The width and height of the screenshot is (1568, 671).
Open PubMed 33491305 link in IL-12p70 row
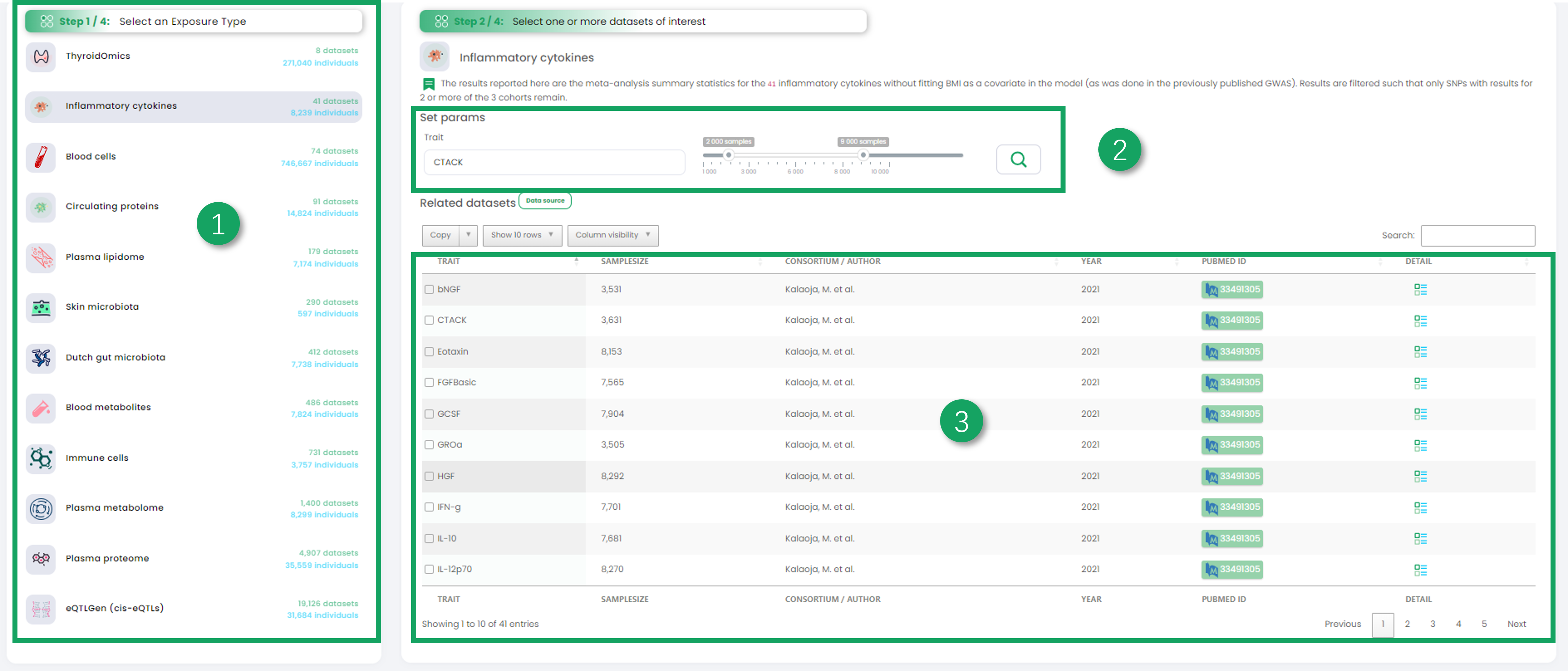click(x=1232, y=569)
